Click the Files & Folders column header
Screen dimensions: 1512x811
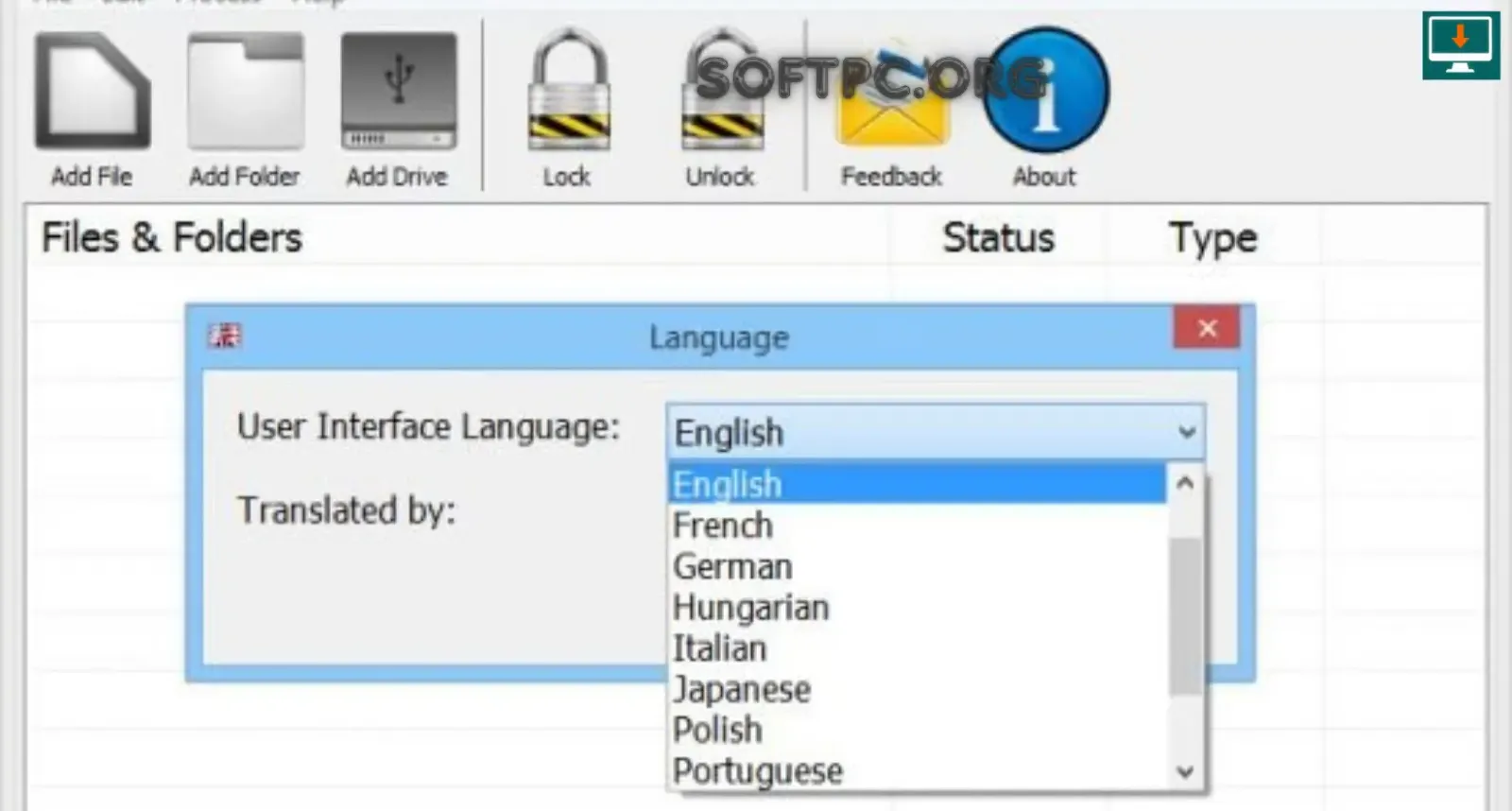(x=172, y=237)
